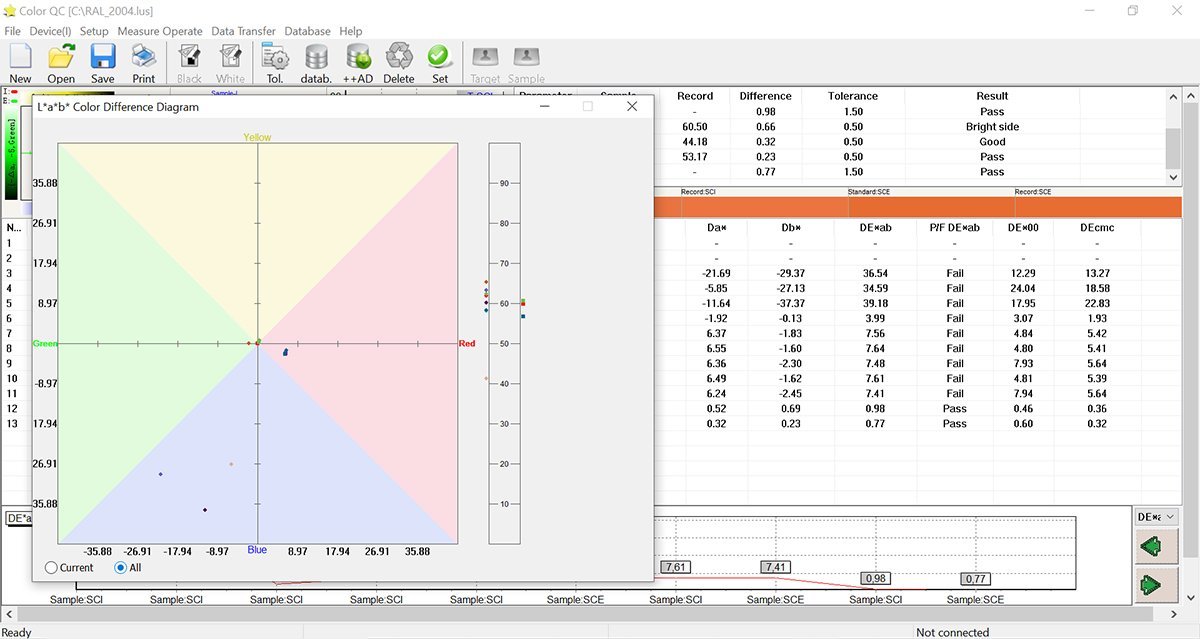Image resolution: width=1200 pixels, height=639 pixels.
Task: Save the file using the floppy disk icon
Action: coord(103,62)
